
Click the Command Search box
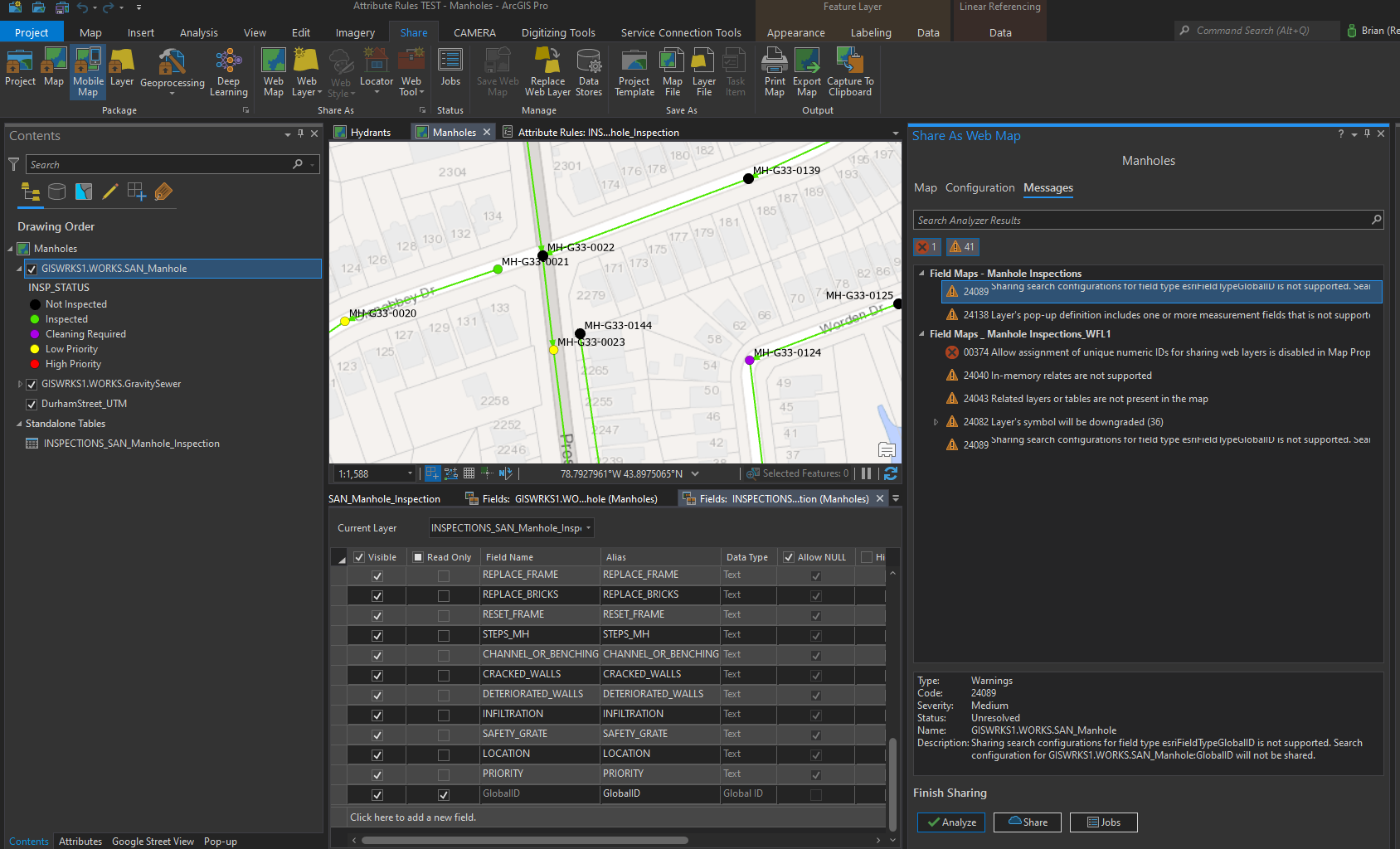click(1257, 31)
